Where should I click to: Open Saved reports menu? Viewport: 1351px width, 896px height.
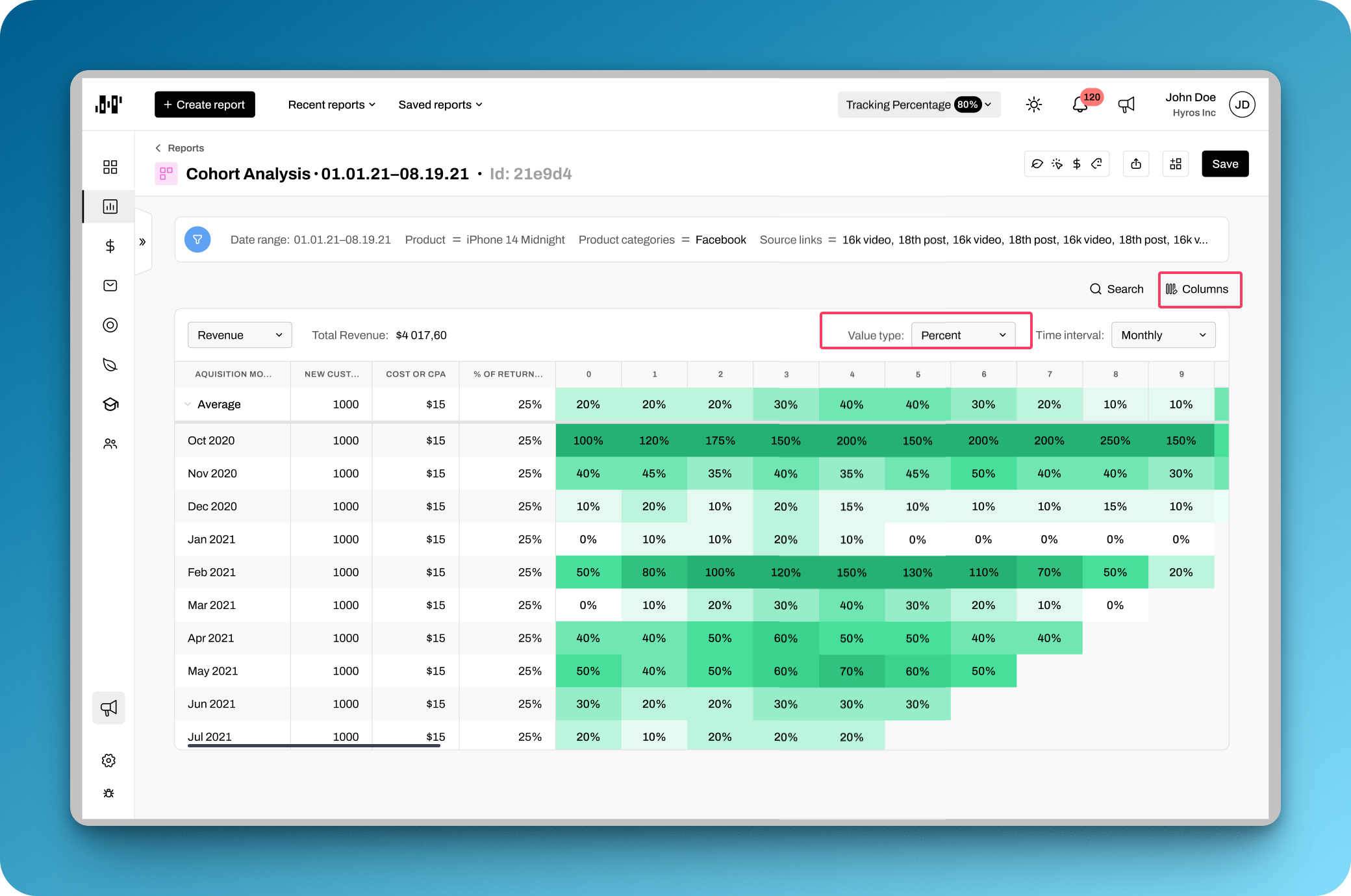pyautogui.click(x=440, y=105)
